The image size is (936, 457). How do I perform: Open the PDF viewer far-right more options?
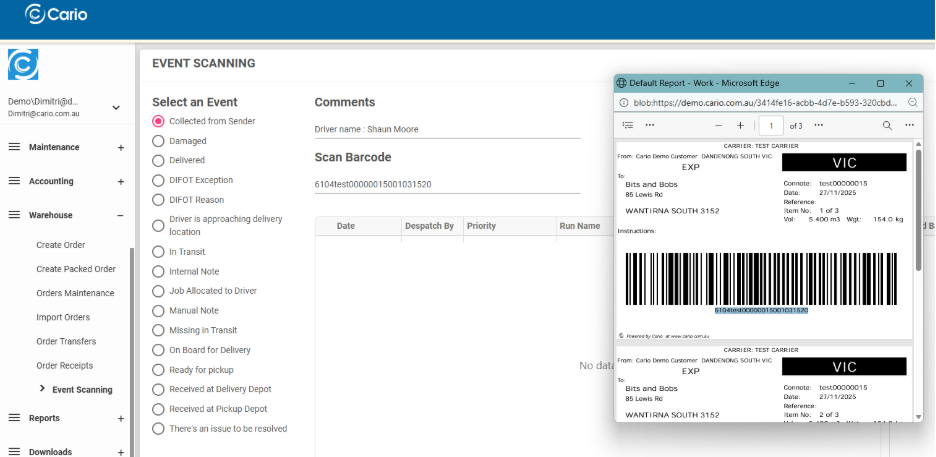coord(909,125)
